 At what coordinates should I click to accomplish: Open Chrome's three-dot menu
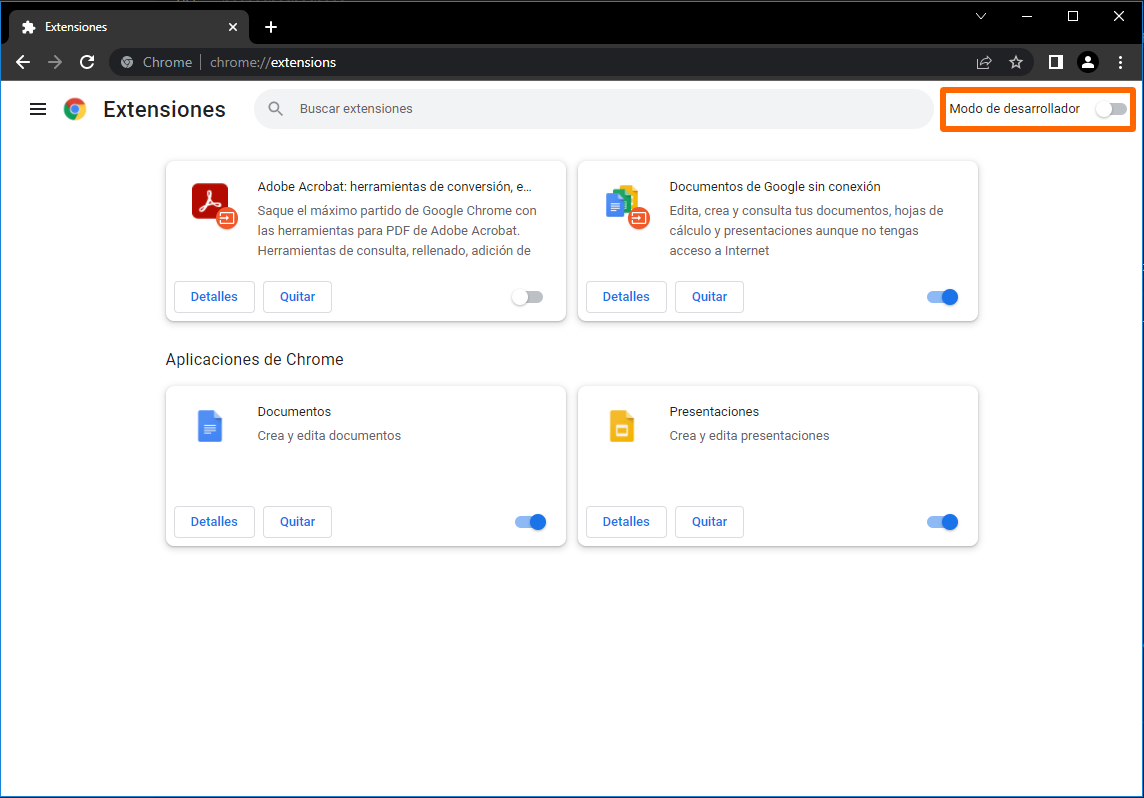click(1121, 63)
